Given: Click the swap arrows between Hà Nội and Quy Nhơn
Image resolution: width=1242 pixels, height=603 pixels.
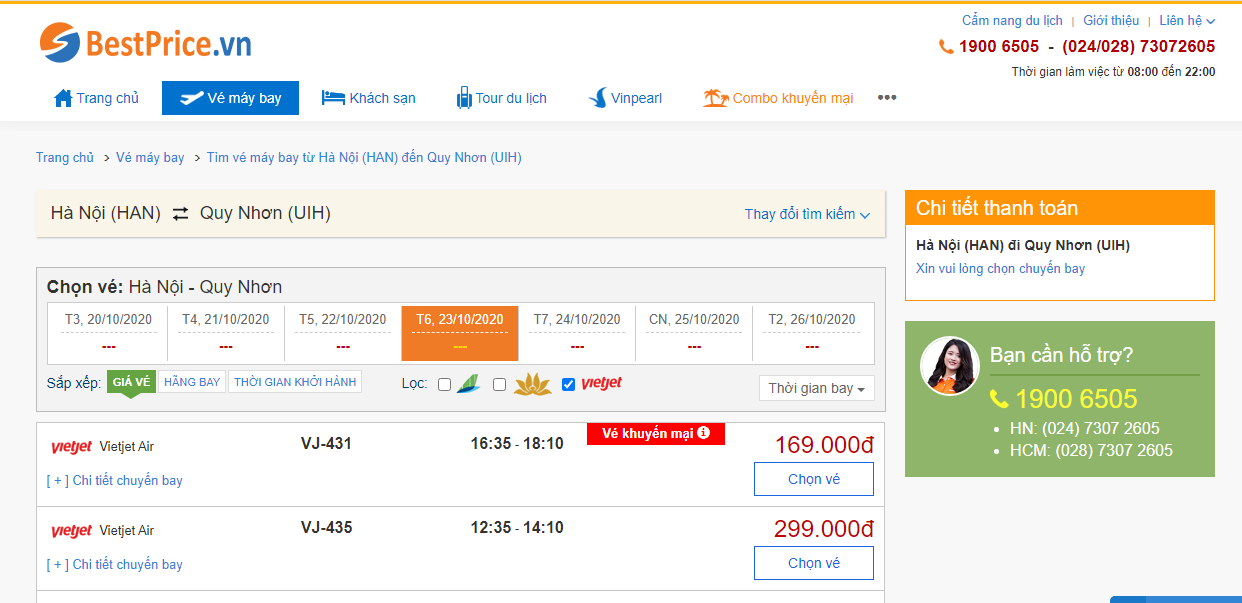Looking at the screenshot, I should [x=180, y=213].
